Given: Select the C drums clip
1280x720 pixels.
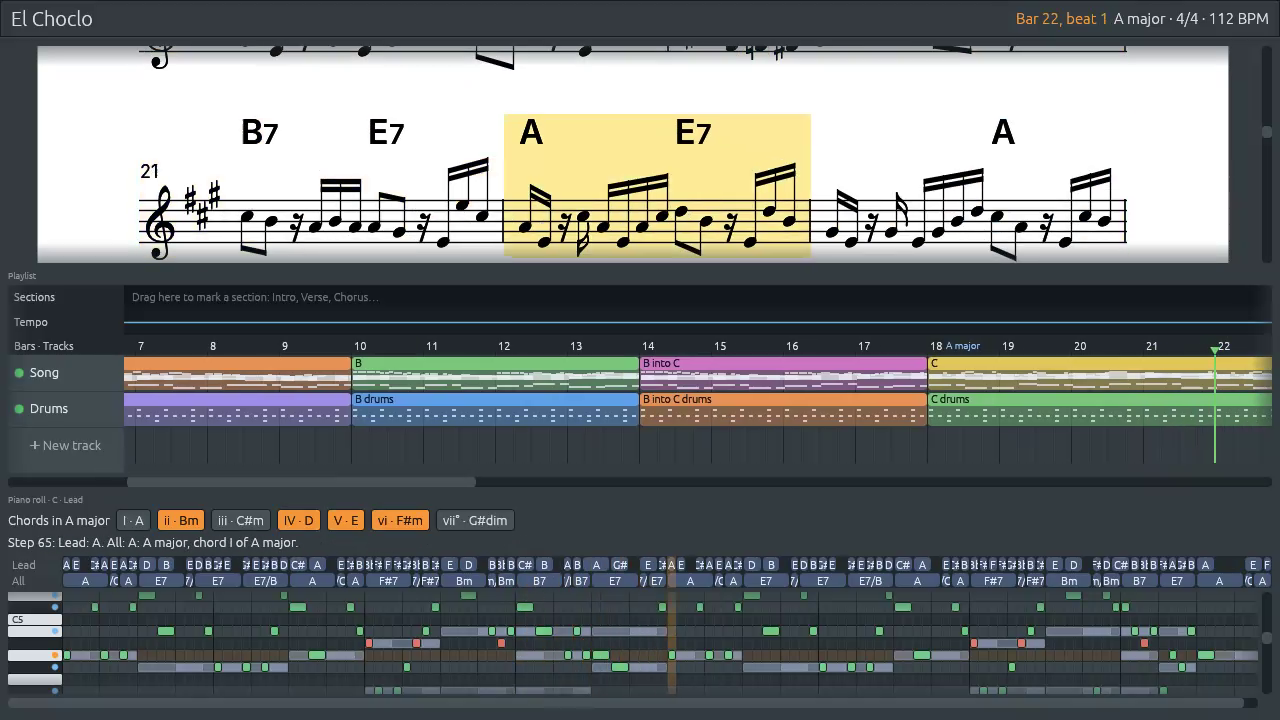Looking at the screenshot, I should click(1100, 409).
